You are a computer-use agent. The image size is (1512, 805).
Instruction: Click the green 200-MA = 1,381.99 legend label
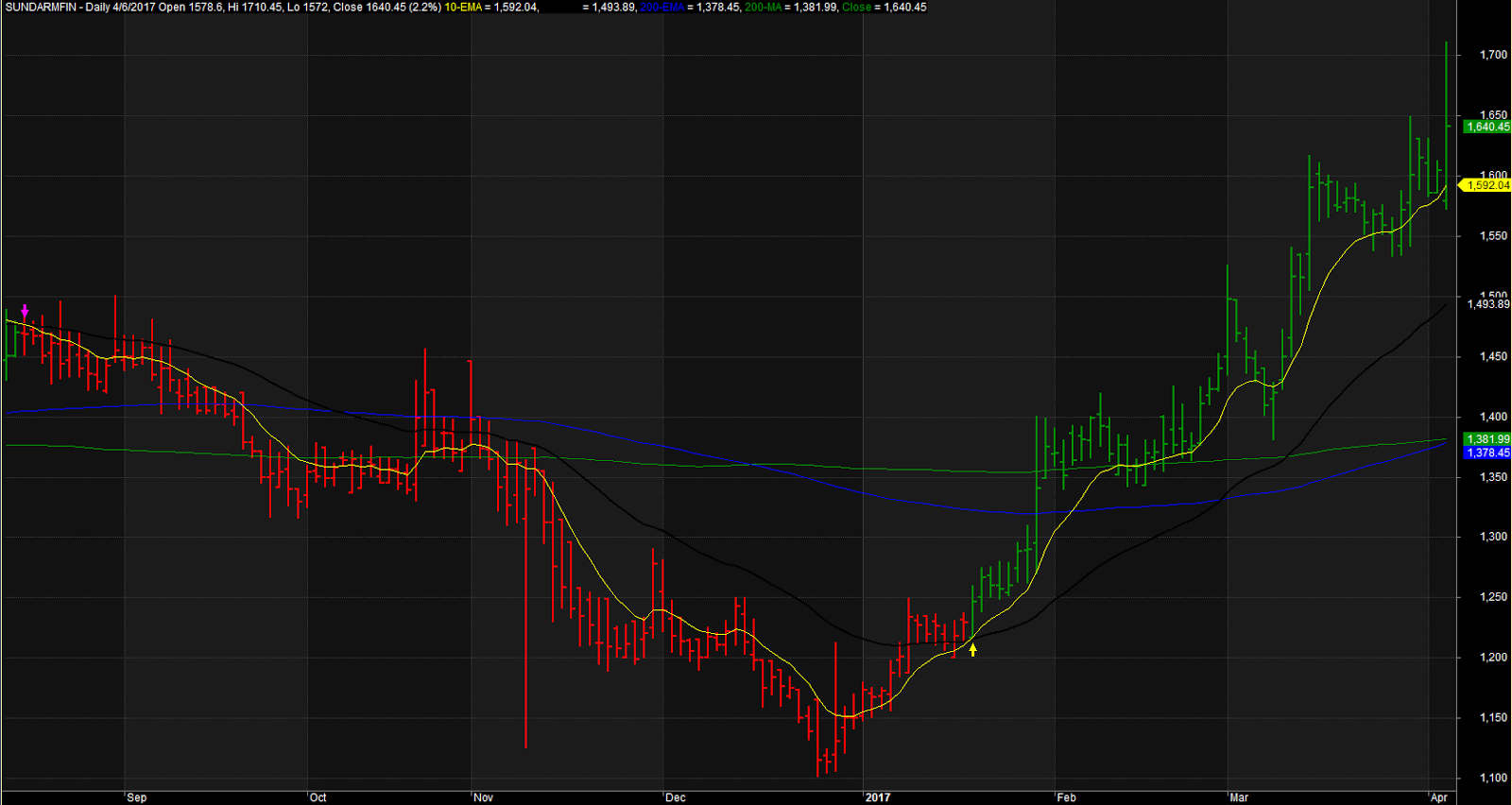pyautogui.click(x=791, y=7)
